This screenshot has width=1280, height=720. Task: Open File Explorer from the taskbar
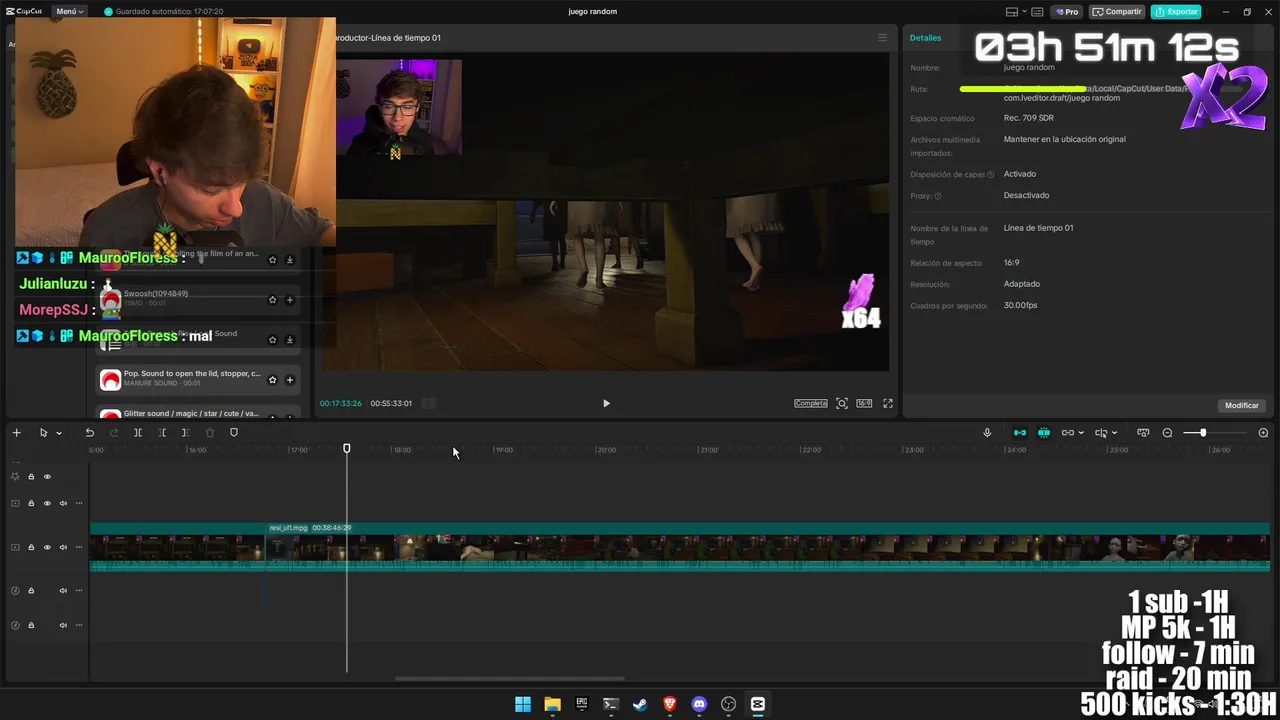click(x=552, y=704)
